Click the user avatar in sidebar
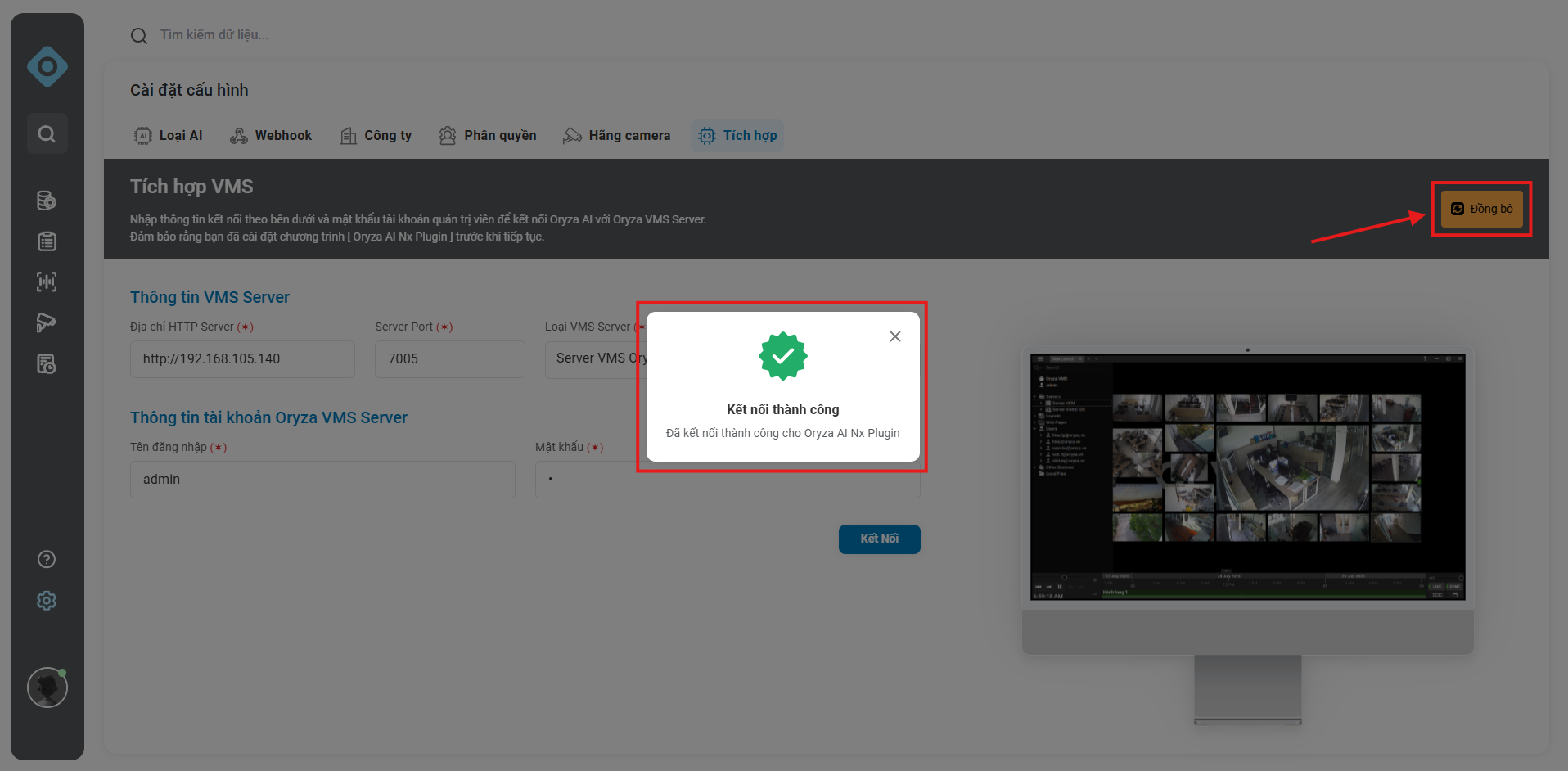Viewport: 1568px width, 771px height. pyautogui.click(x=47, y=688)
